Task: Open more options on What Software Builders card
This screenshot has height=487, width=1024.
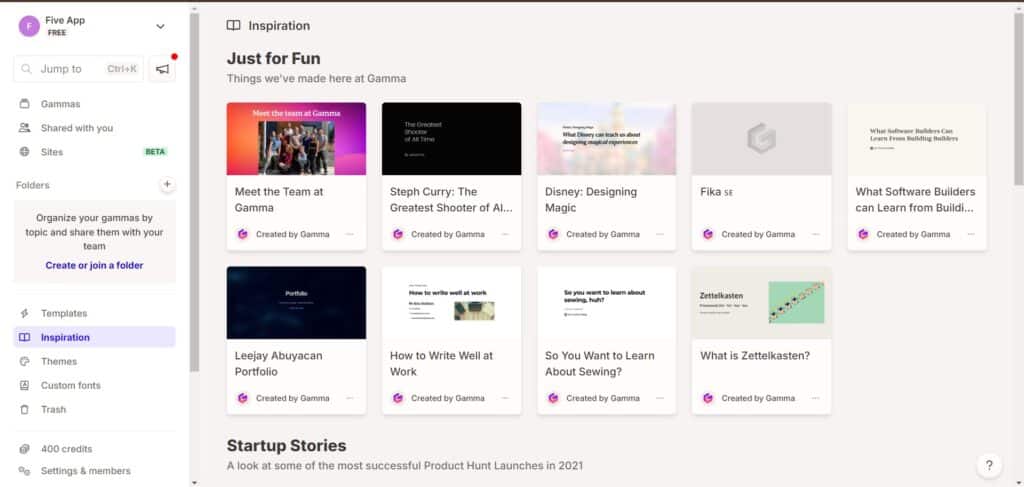Action: [x=971, y=234]
